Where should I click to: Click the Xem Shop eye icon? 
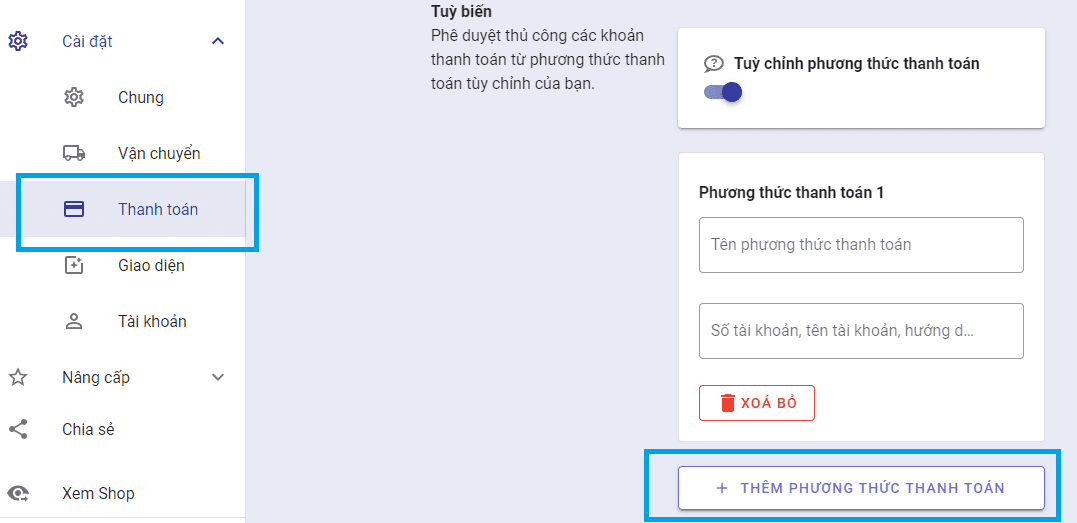coord(18,494)
